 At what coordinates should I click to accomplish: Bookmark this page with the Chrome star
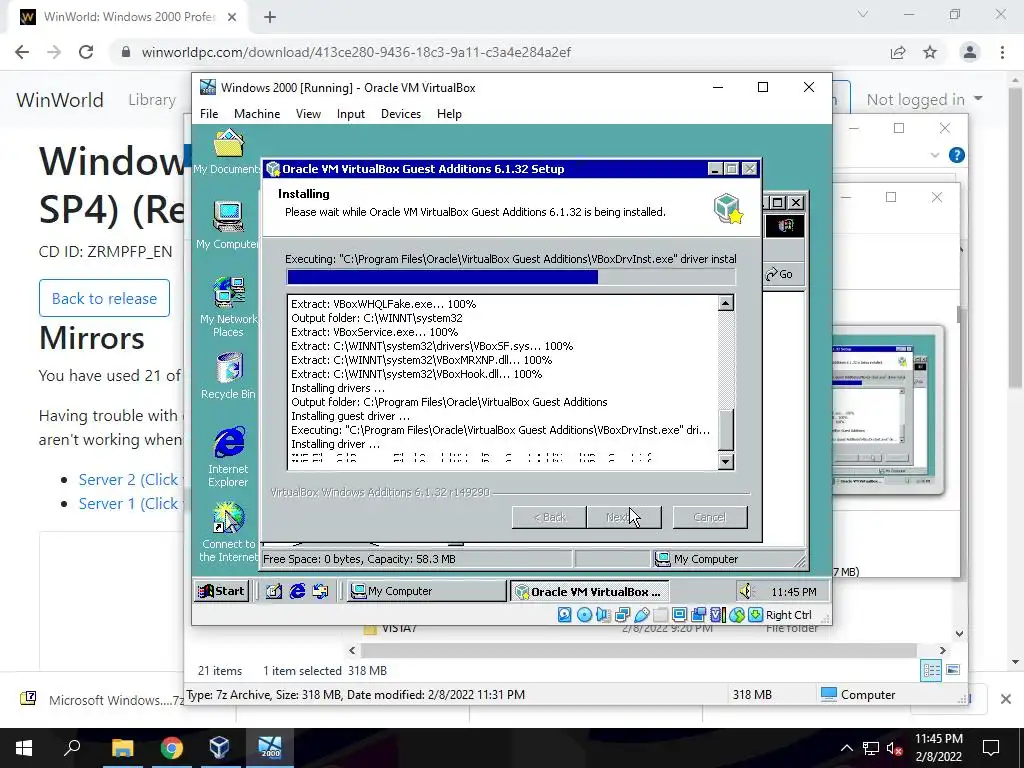point(930,52)
